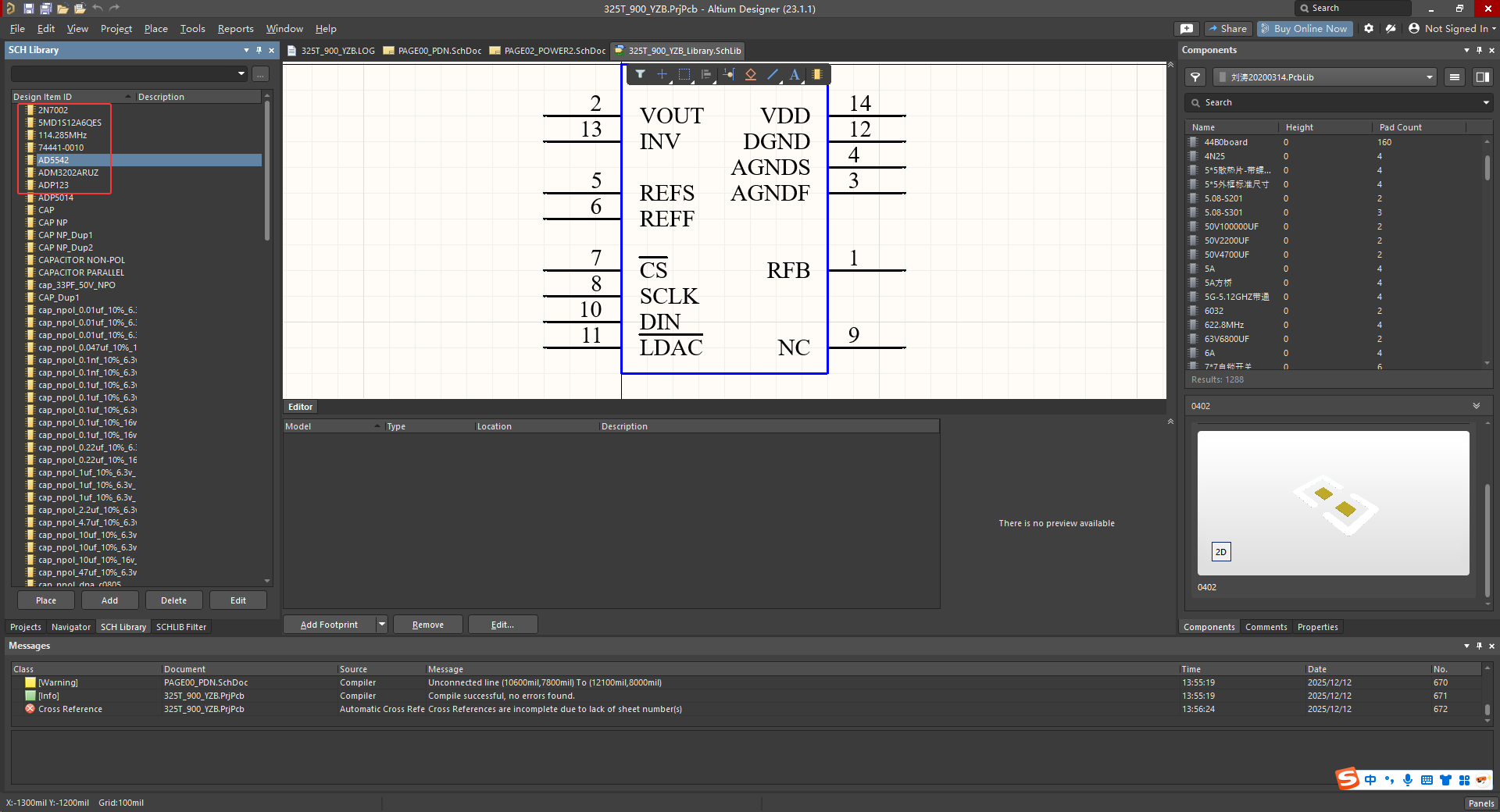1500x812 pixels.
Task: Select the Place Text String tool
Action: click(x=795, y=74)
